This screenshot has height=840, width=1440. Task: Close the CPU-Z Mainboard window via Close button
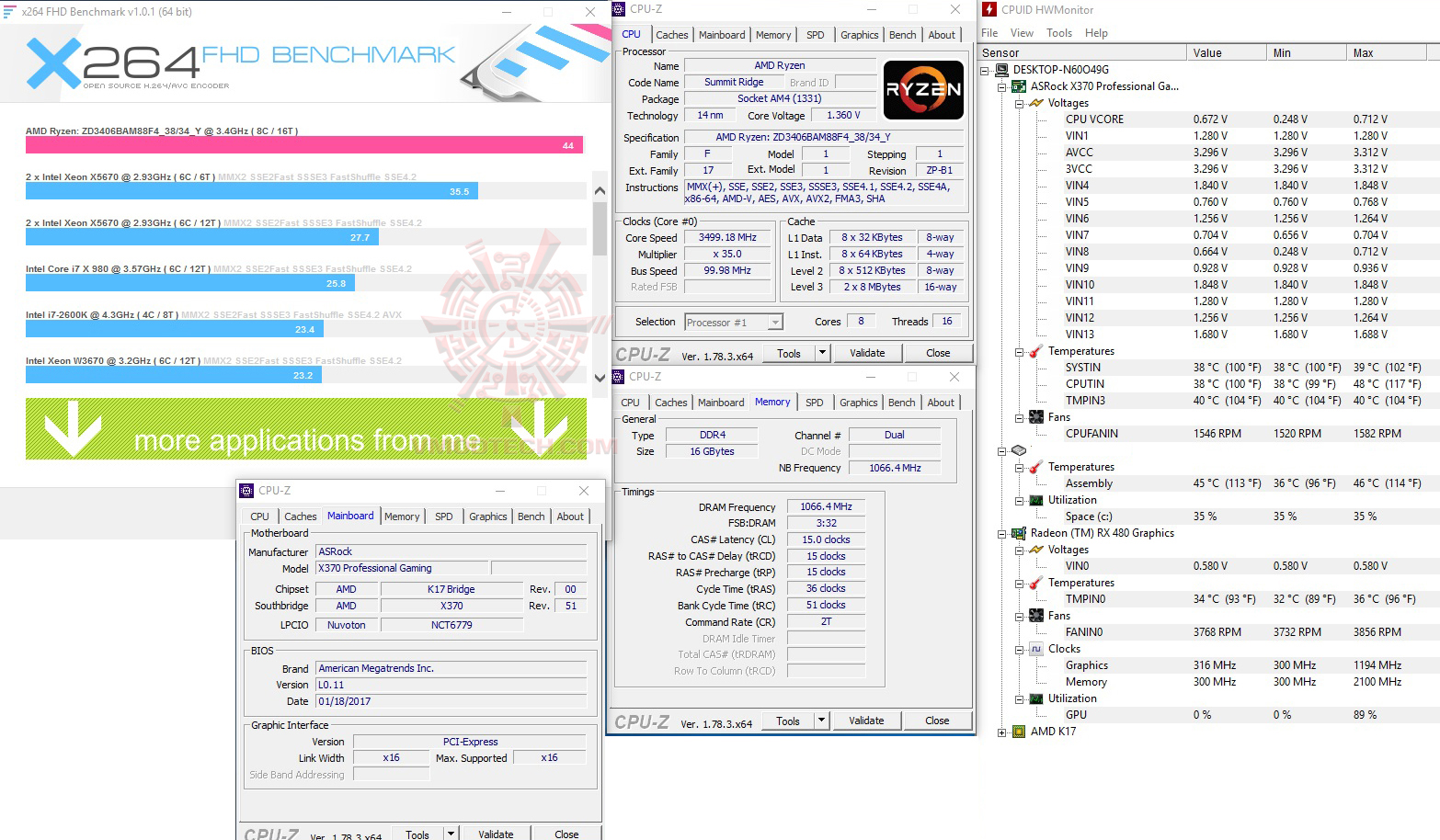(x=566, y=834)
